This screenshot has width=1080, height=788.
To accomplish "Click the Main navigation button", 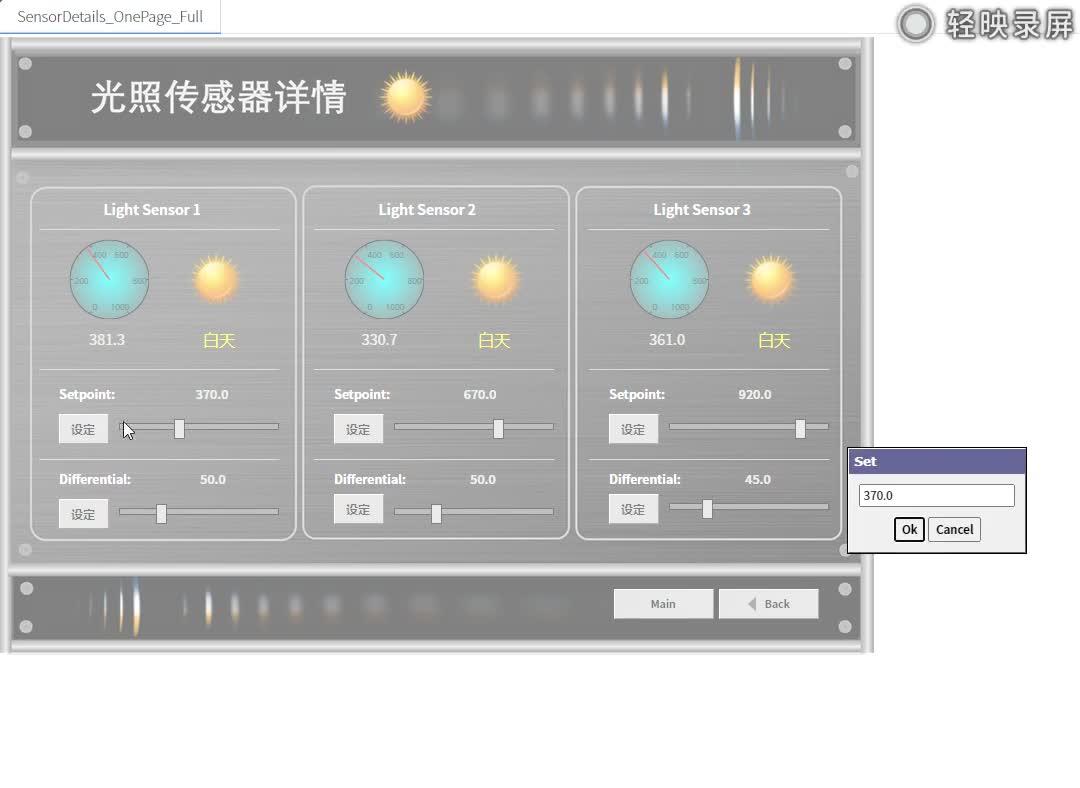I will (663, 603).
